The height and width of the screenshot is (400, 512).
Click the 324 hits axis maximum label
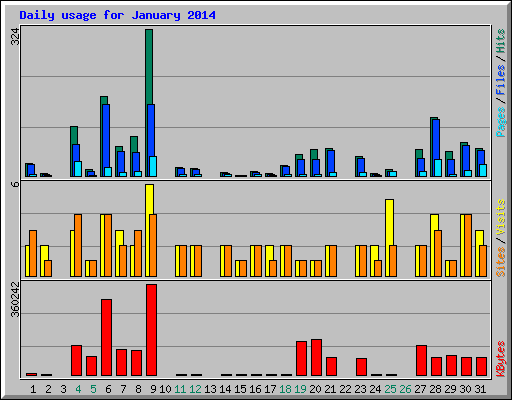(15, 37)
